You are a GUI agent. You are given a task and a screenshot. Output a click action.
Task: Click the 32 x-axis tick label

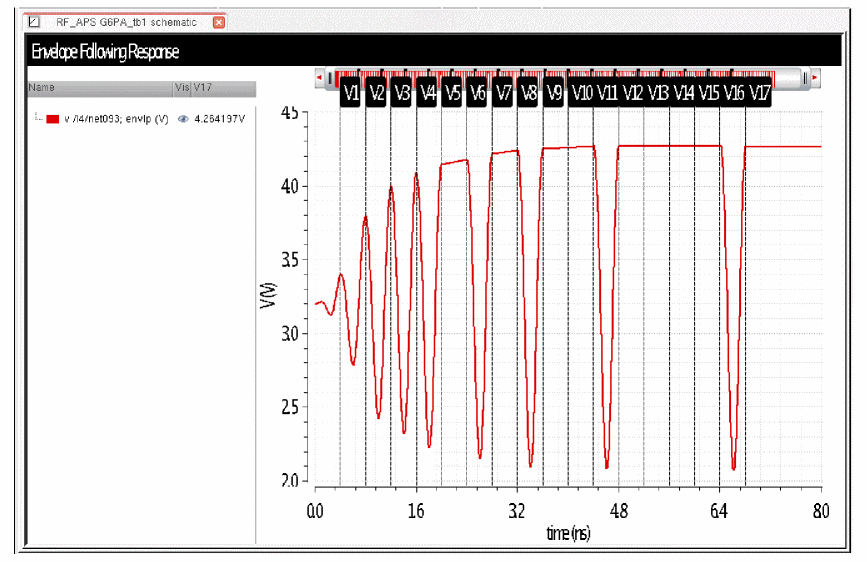[516, 511]
